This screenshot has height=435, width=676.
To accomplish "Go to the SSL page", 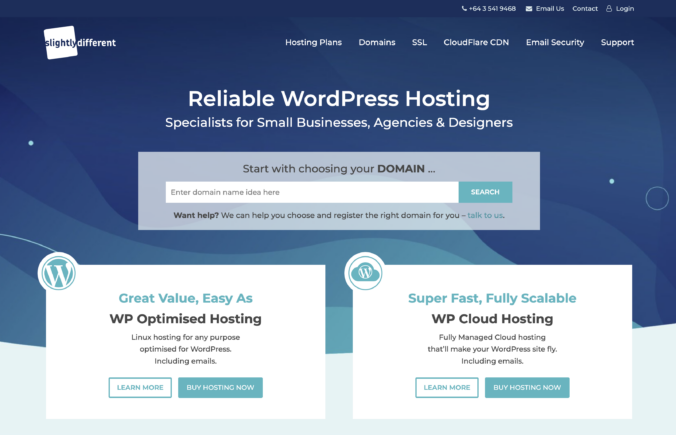I will (x=419, y=42).
